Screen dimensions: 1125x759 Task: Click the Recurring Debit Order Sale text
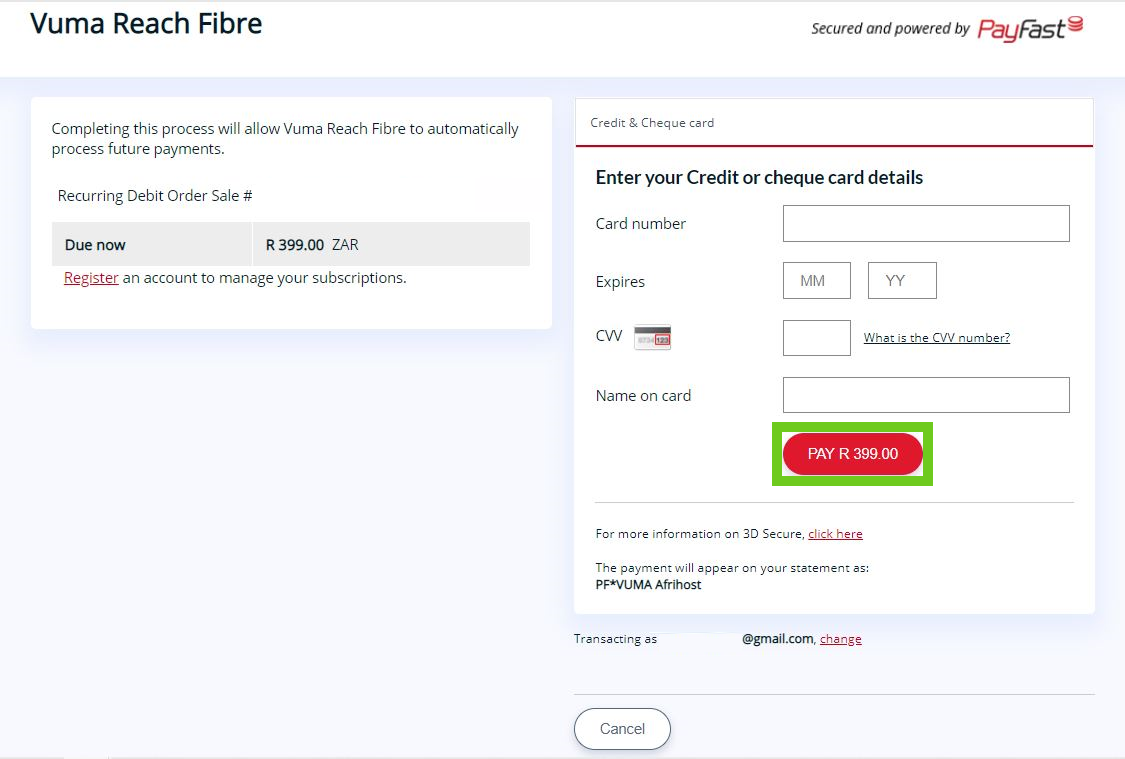click(x=155, y=196)
